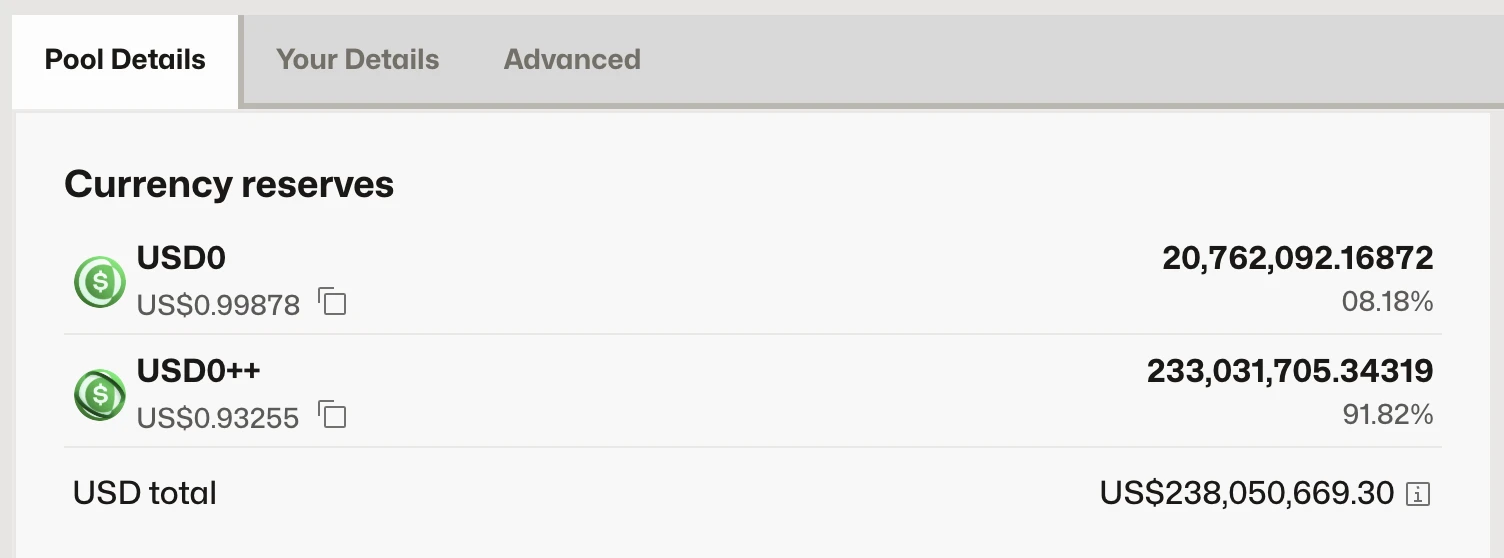Viewport: 1504px width, 558px height.
Task: Select the Advanced tab
Action: [x=572, y=60]
